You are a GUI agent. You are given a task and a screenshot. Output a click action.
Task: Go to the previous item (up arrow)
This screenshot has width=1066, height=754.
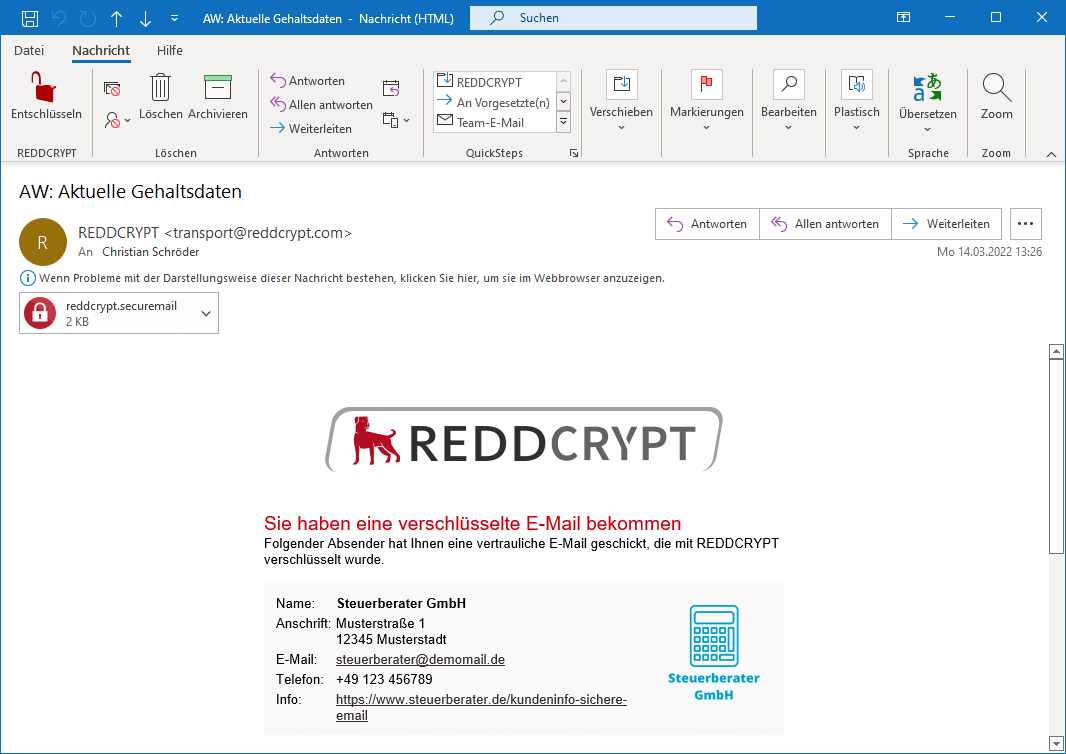pyautogui.click(x=117, y=18)
